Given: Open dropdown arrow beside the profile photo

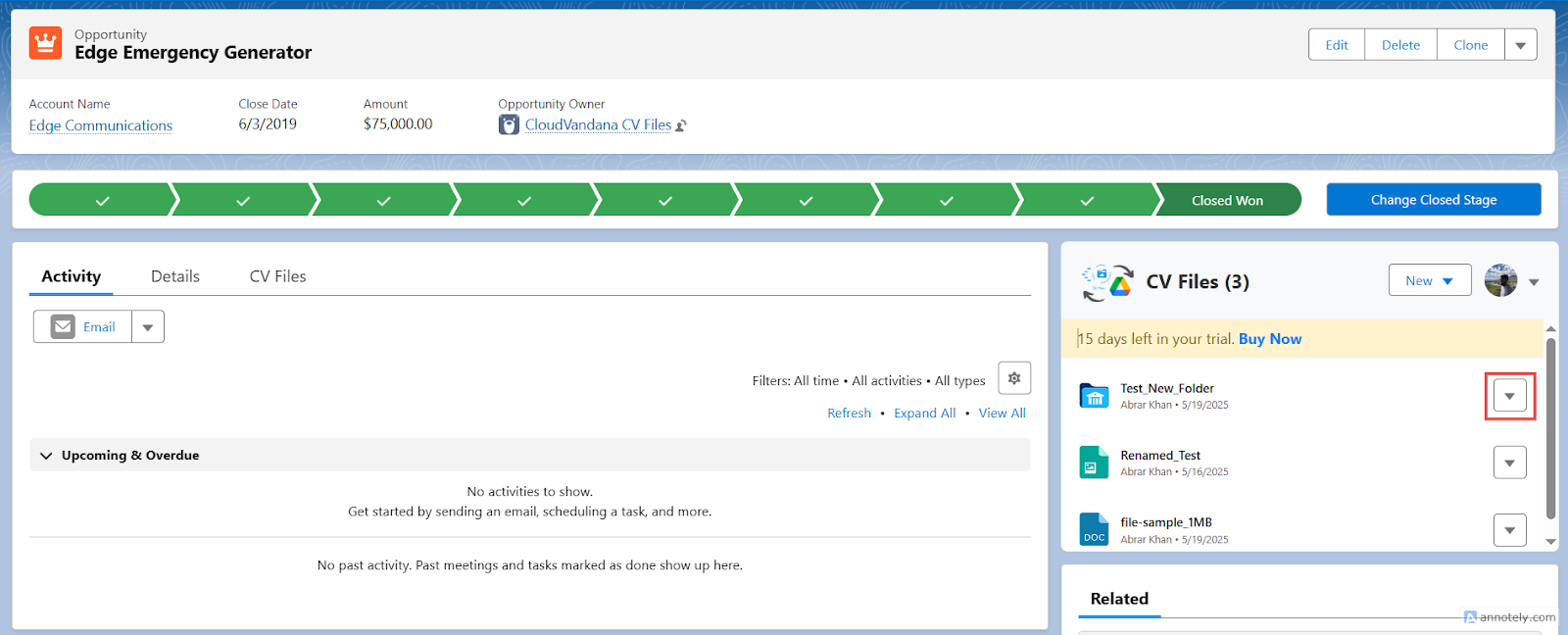Looking at the screenshot, I should (1534, 282).
